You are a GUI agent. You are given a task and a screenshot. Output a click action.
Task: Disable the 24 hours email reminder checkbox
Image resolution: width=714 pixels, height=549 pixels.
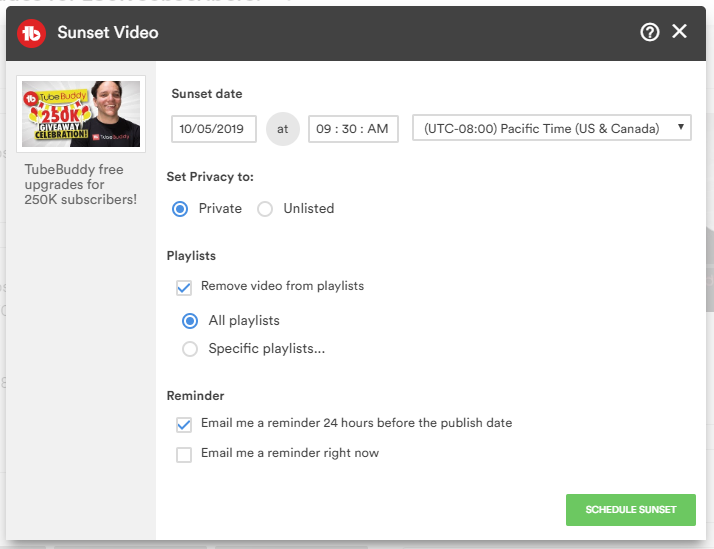point(184,424)
